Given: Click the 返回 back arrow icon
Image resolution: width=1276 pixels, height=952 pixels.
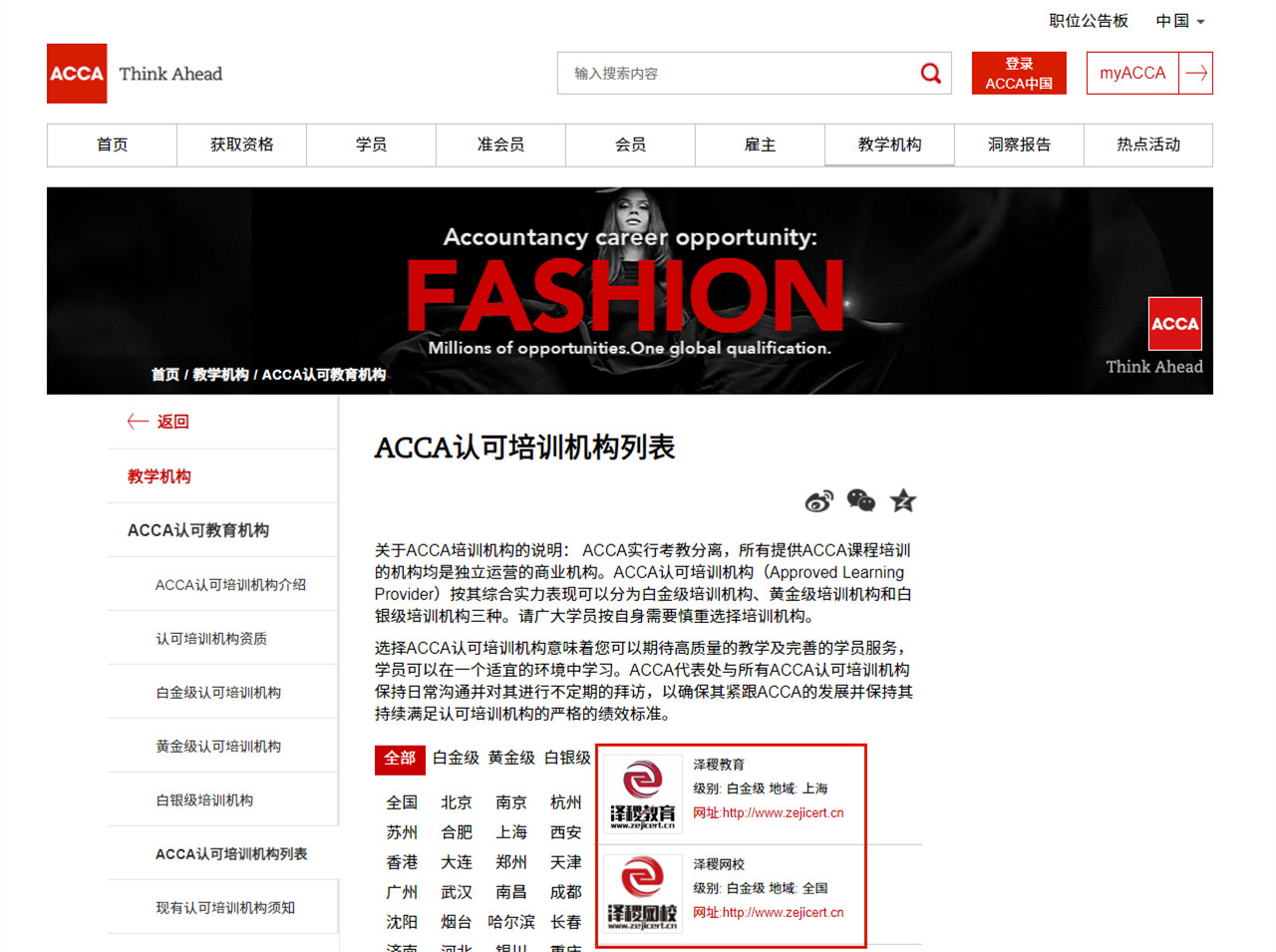Looking at the screenshot, I should 138,422.
